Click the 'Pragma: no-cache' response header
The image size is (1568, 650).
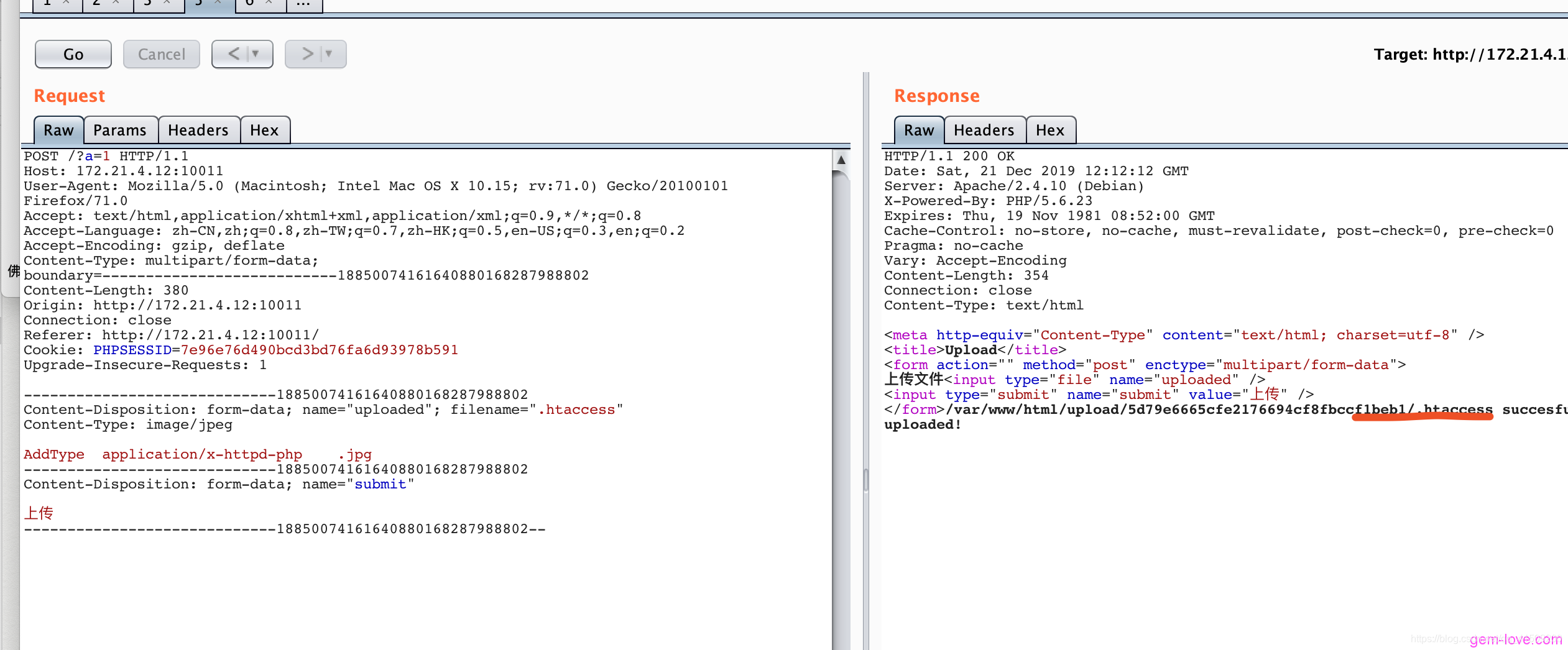point(953,245)
